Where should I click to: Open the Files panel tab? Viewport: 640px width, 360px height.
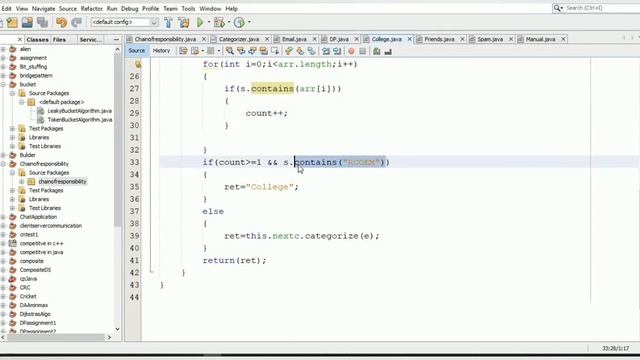click(59, 40)
